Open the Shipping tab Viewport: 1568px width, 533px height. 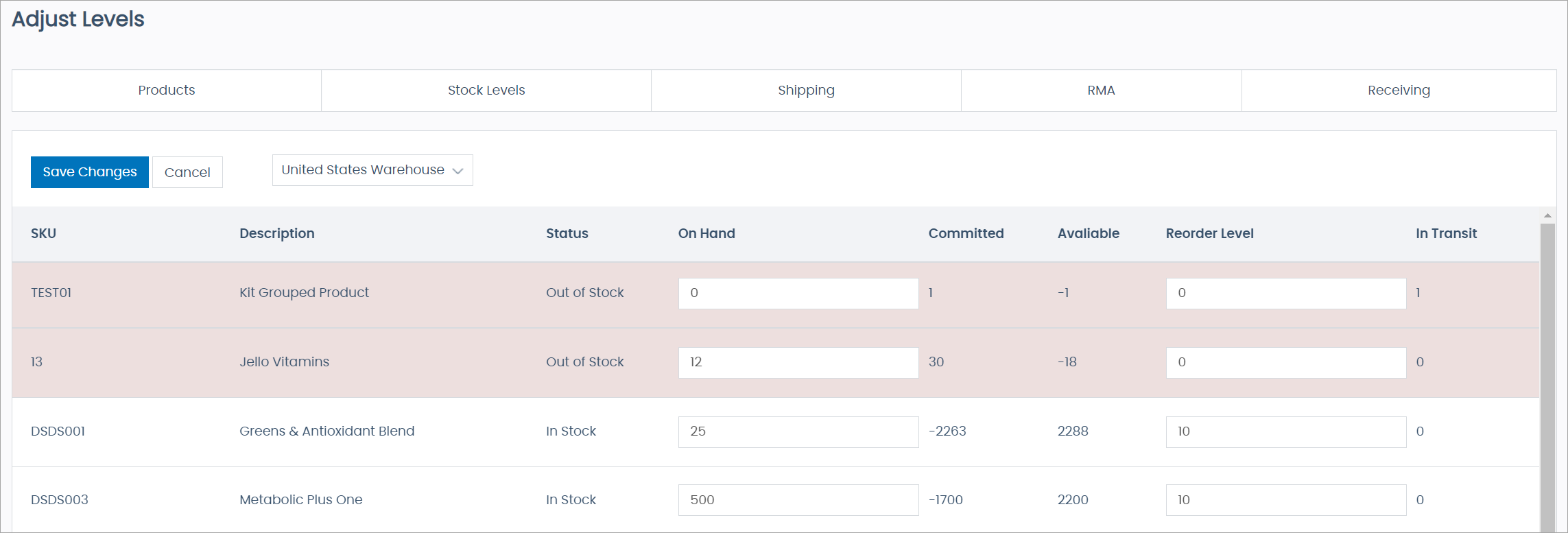(x=805, y=90)
